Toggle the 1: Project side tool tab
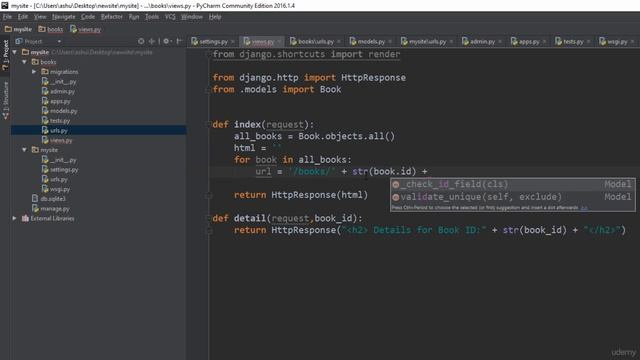Viewport: 640px width, 360px height. click(5, 54)
